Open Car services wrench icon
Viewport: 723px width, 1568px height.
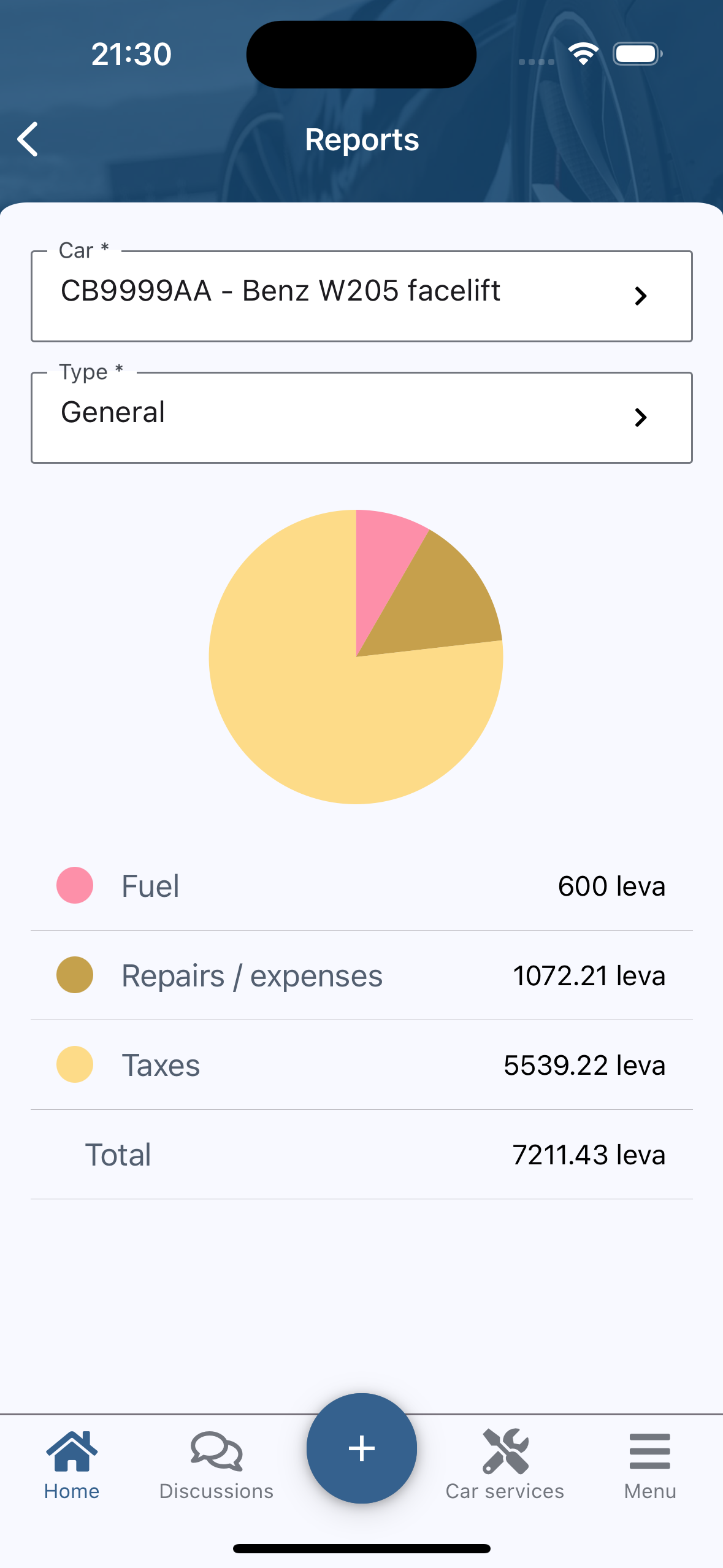pos(505,1451)
